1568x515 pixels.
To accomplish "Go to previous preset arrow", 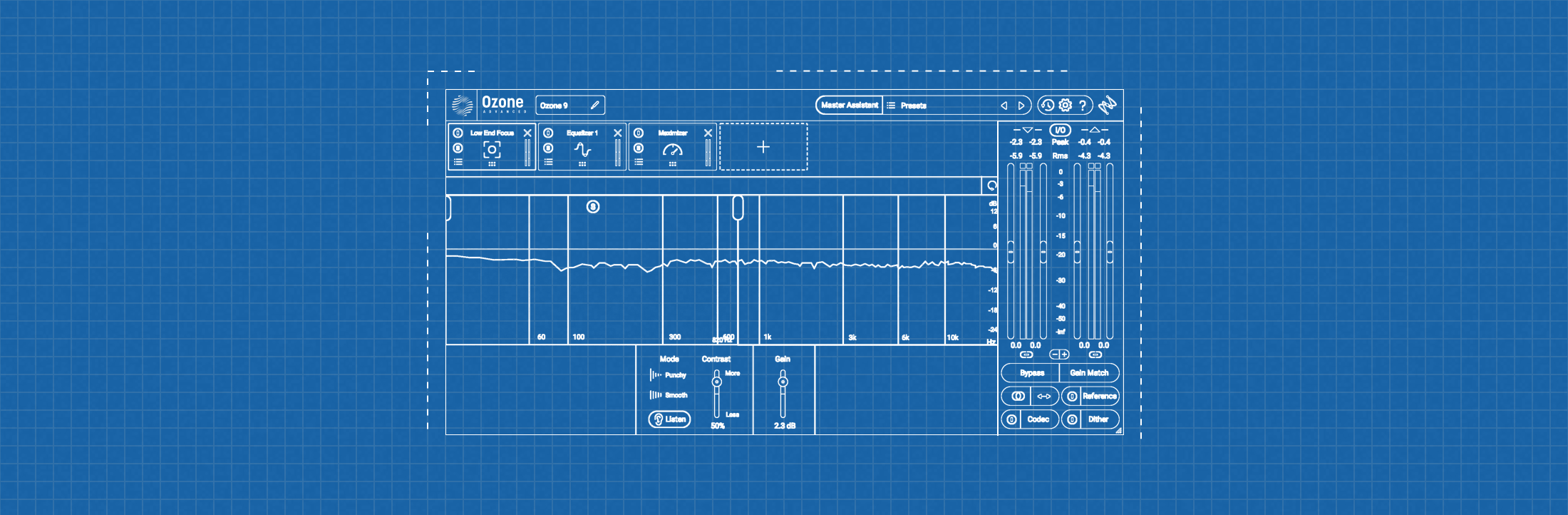I will click(x=1004, y=106).
